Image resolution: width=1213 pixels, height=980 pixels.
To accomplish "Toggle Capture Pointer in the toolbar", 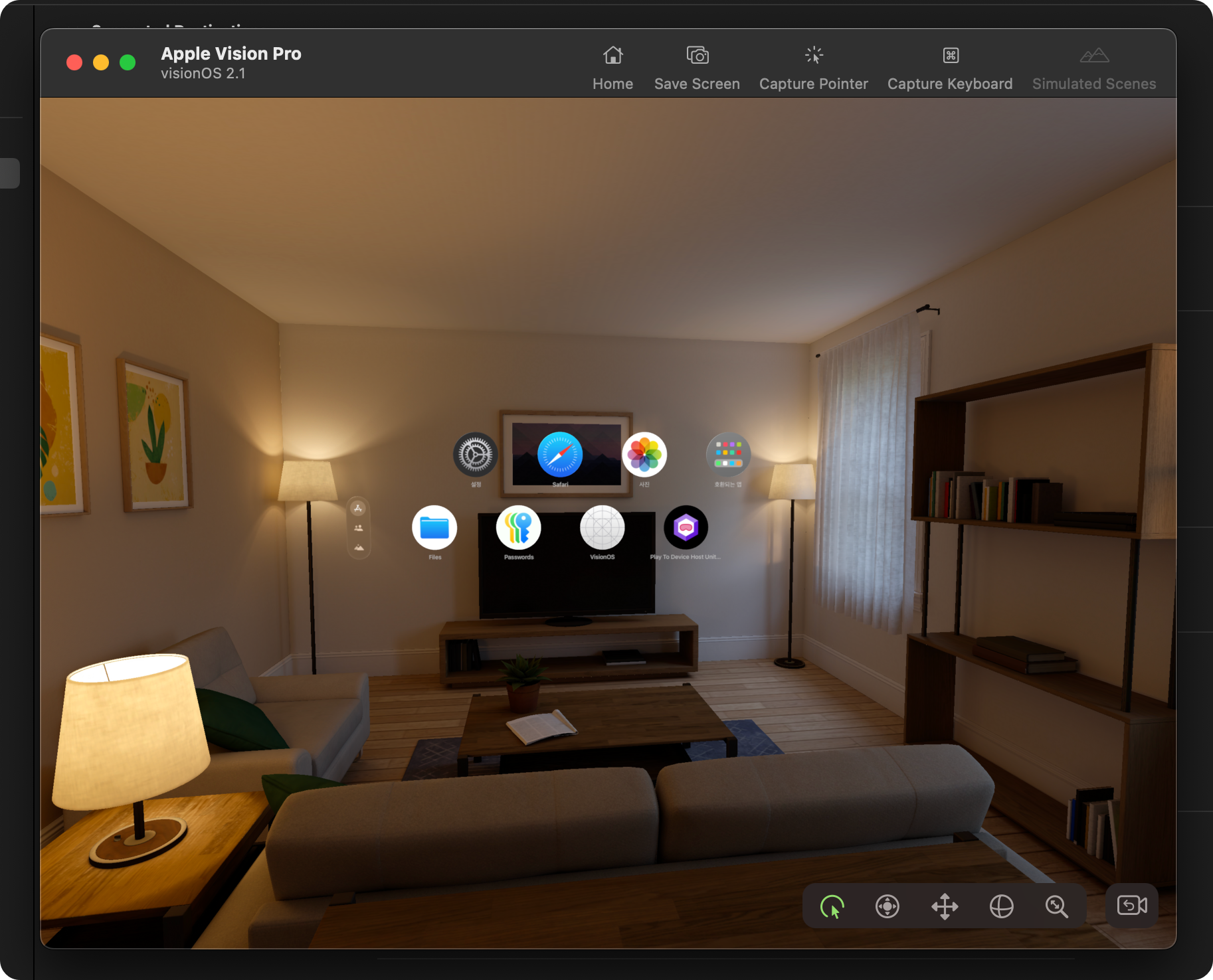I will [814, 68].
